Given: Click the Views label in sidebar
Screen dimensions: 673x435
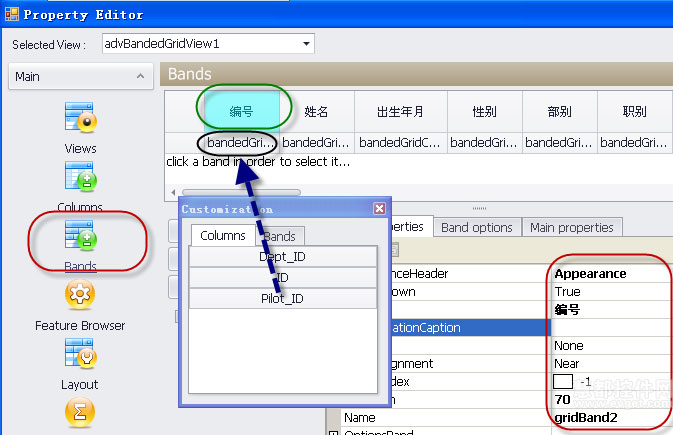Looking at the screenshot, I should (80, 149).
